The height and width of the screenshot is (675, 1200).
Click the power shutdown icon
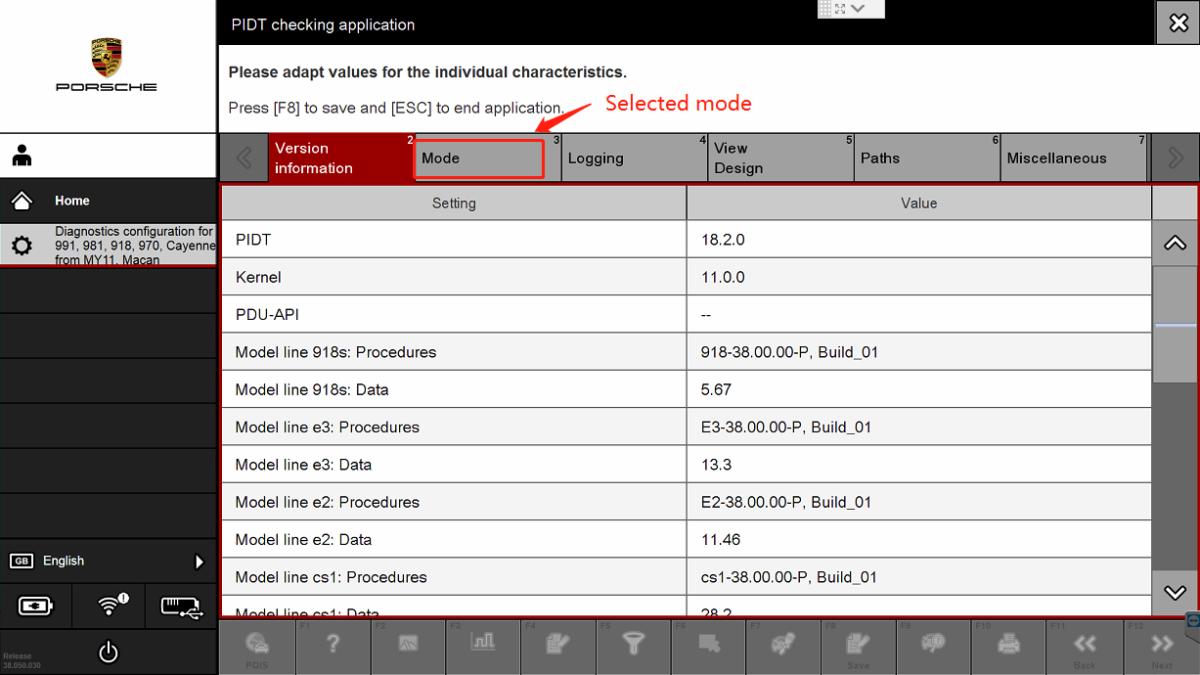[108, 653]
